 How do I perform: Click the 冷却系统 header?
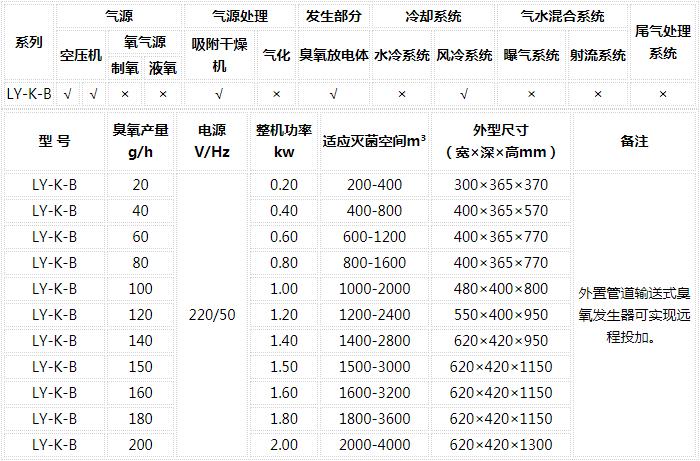(433, 16)
